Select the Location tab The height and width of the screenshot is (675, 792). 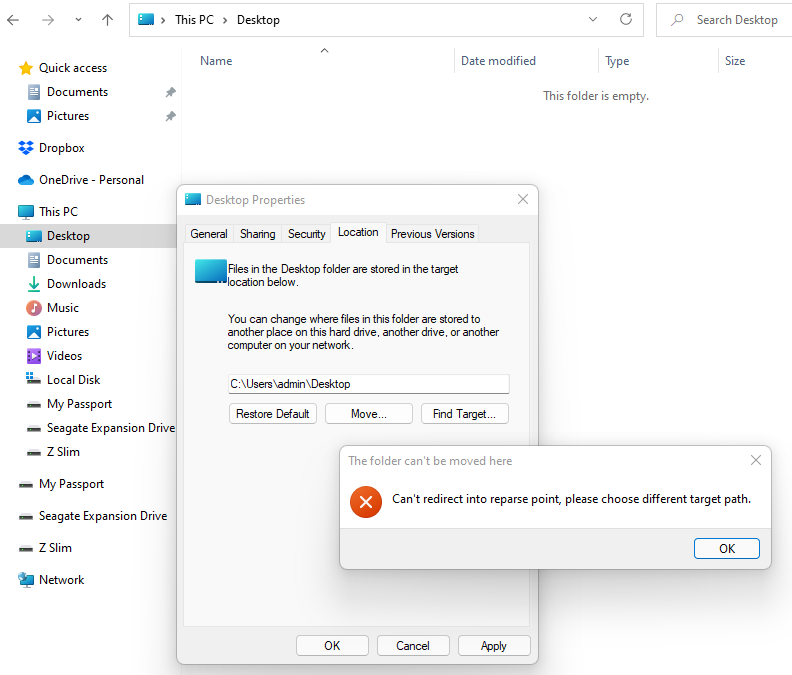358,232
